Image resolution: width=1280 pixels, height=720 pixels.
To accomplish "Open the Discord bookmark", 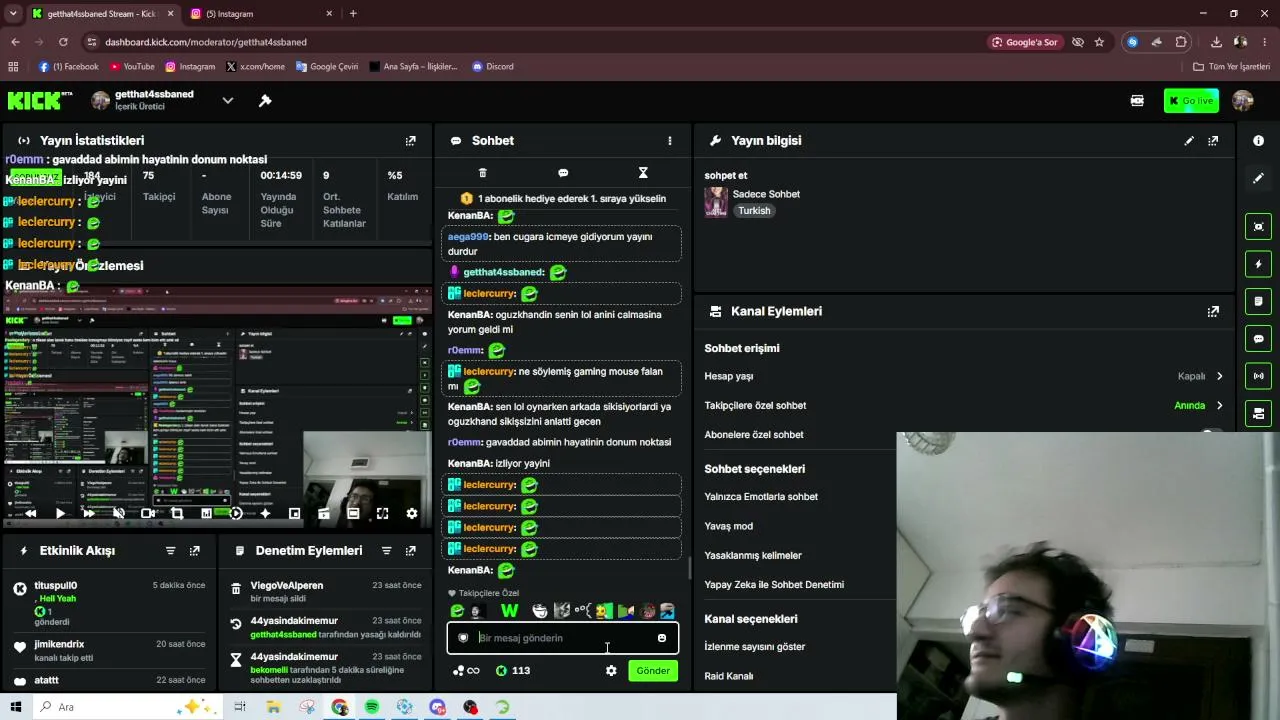I will [493, 67].
